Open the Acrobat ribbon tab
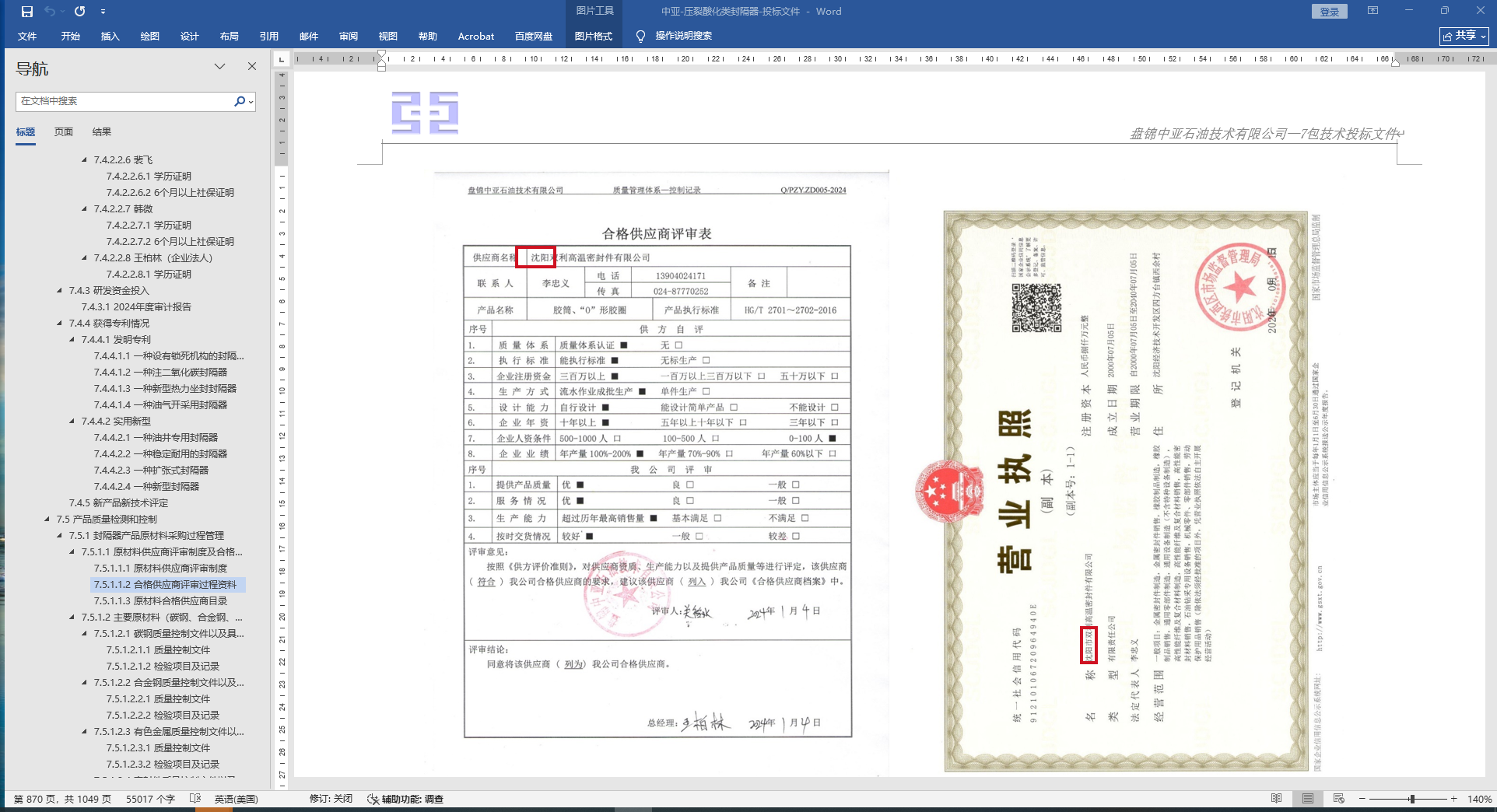Viewport: 1497px width, 812px height. point(476,37)
